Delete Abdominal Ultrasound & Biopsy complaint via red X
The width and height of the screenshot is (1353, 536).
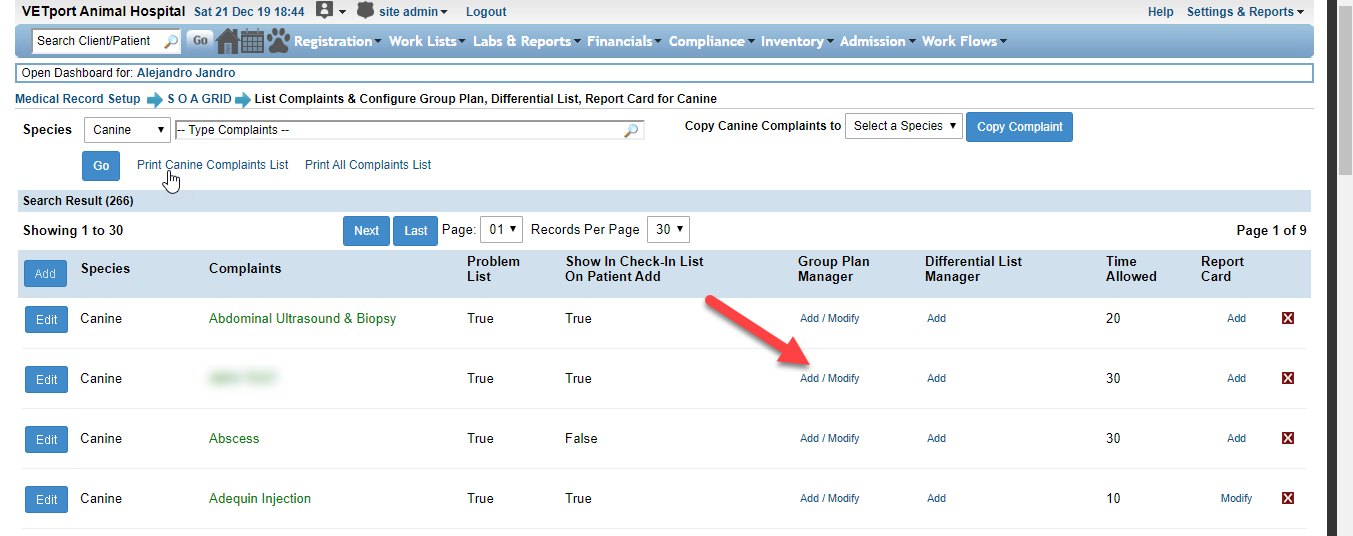coord(1288,318)
